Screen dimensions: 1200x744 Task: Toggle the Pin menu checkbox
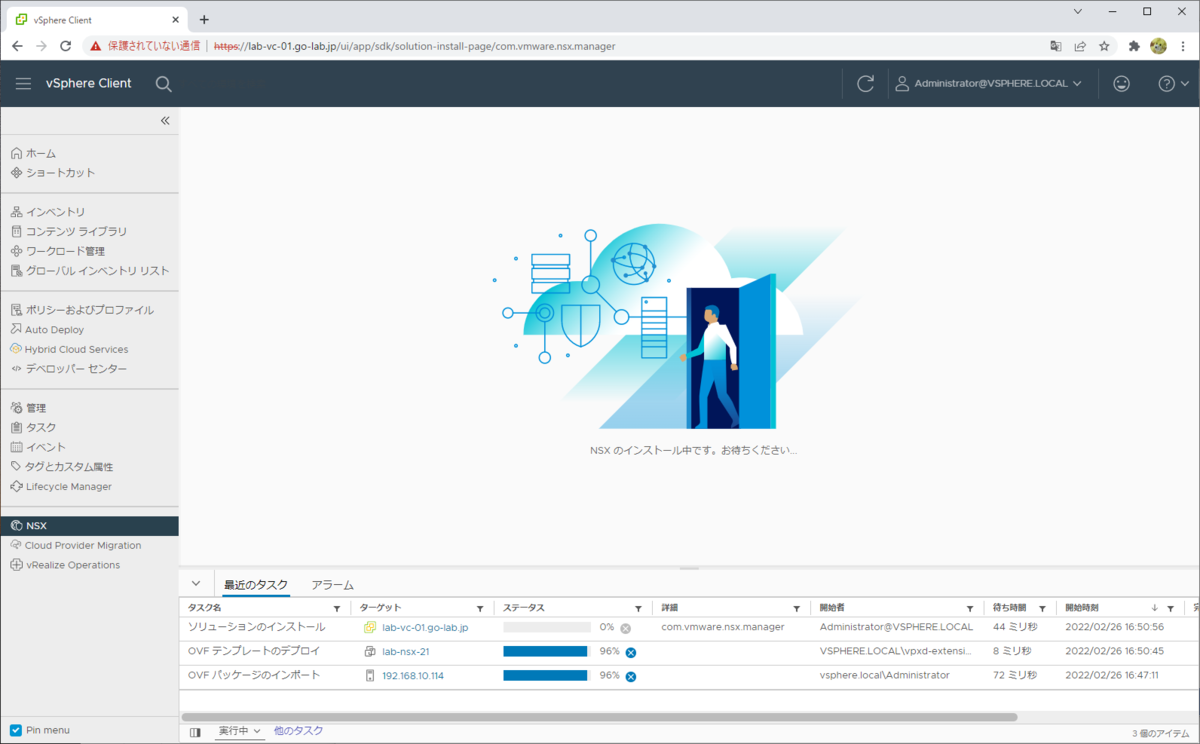[15, 730]
